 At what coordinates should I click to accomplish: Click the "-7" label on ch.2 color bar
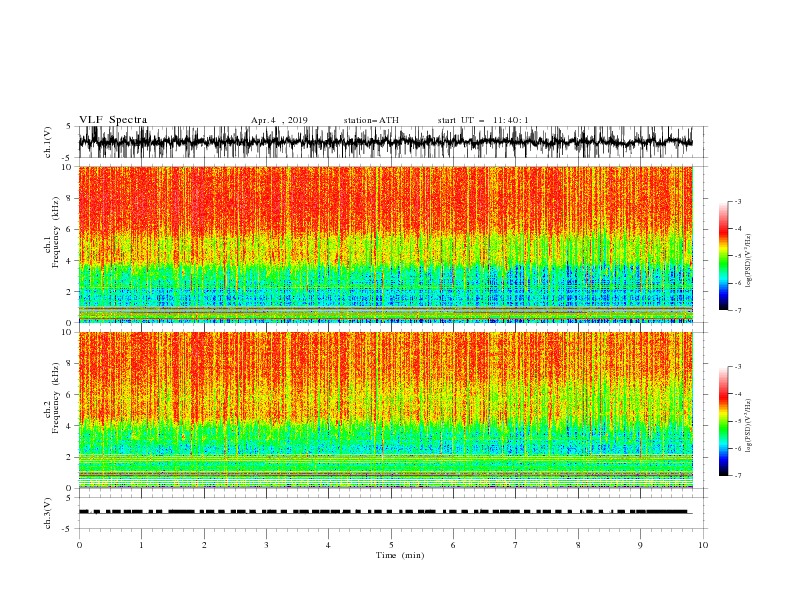pos(737,476)
